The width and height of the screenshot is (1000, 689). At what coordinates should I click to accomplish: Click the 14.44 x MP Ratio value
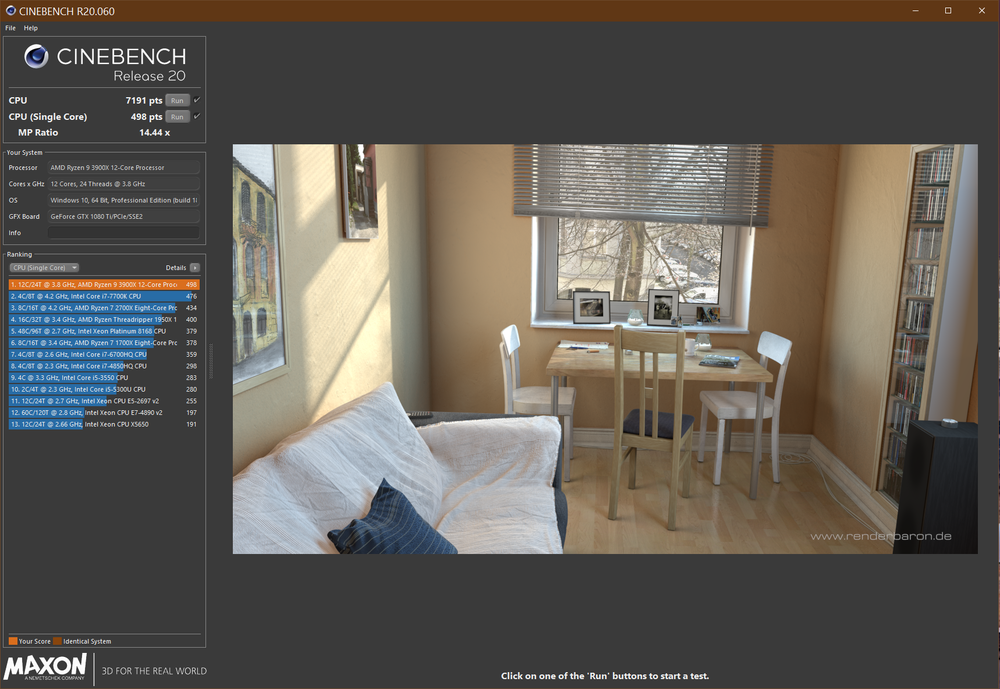click(x=154, y=133)
